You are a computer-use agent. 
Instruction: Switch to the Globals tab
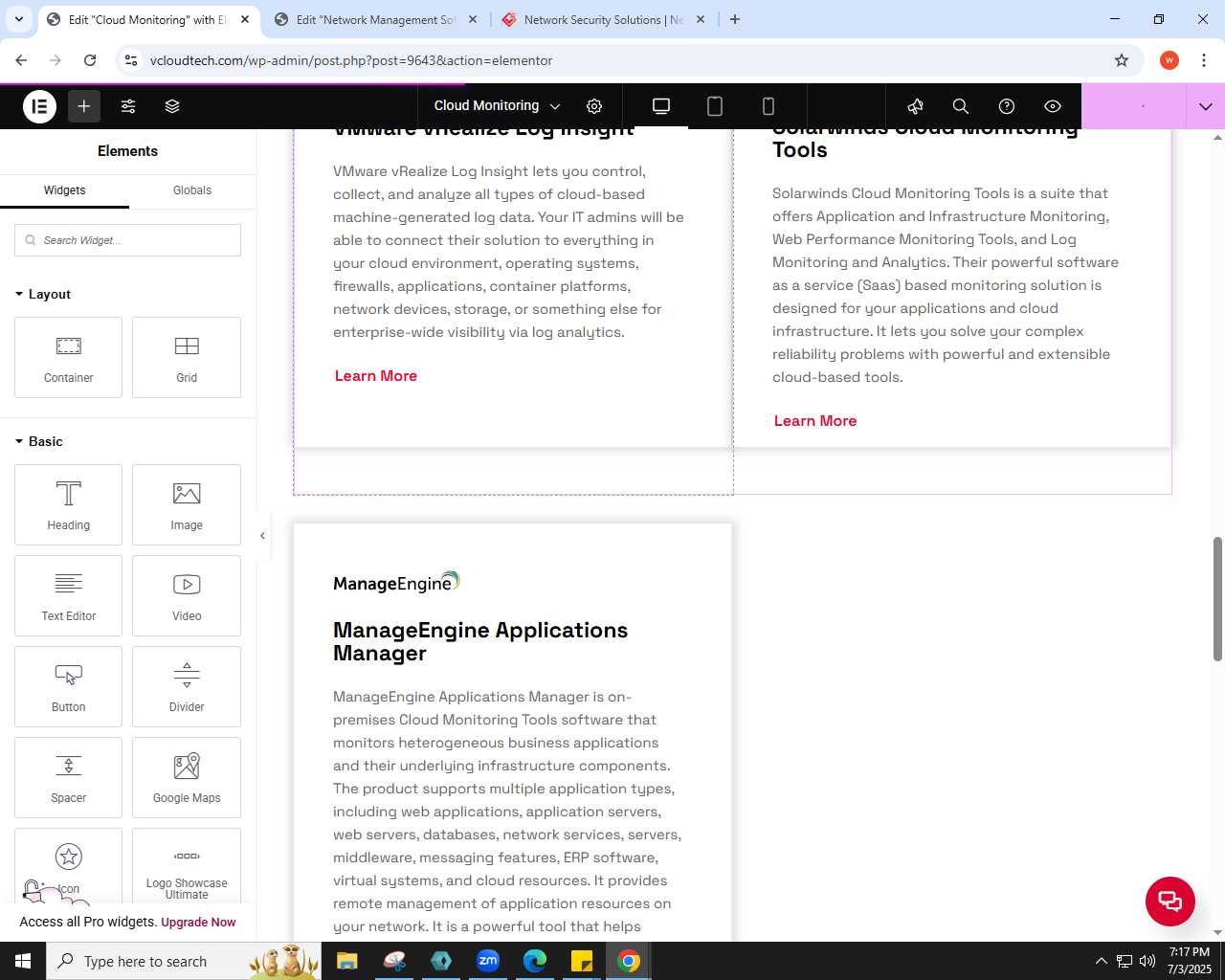[192, 190]
